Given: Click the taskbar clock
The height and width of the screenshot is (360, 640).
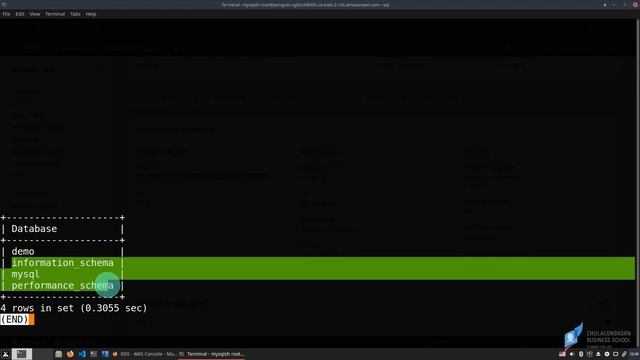Looking at the screenshot, I should point(634,354).
